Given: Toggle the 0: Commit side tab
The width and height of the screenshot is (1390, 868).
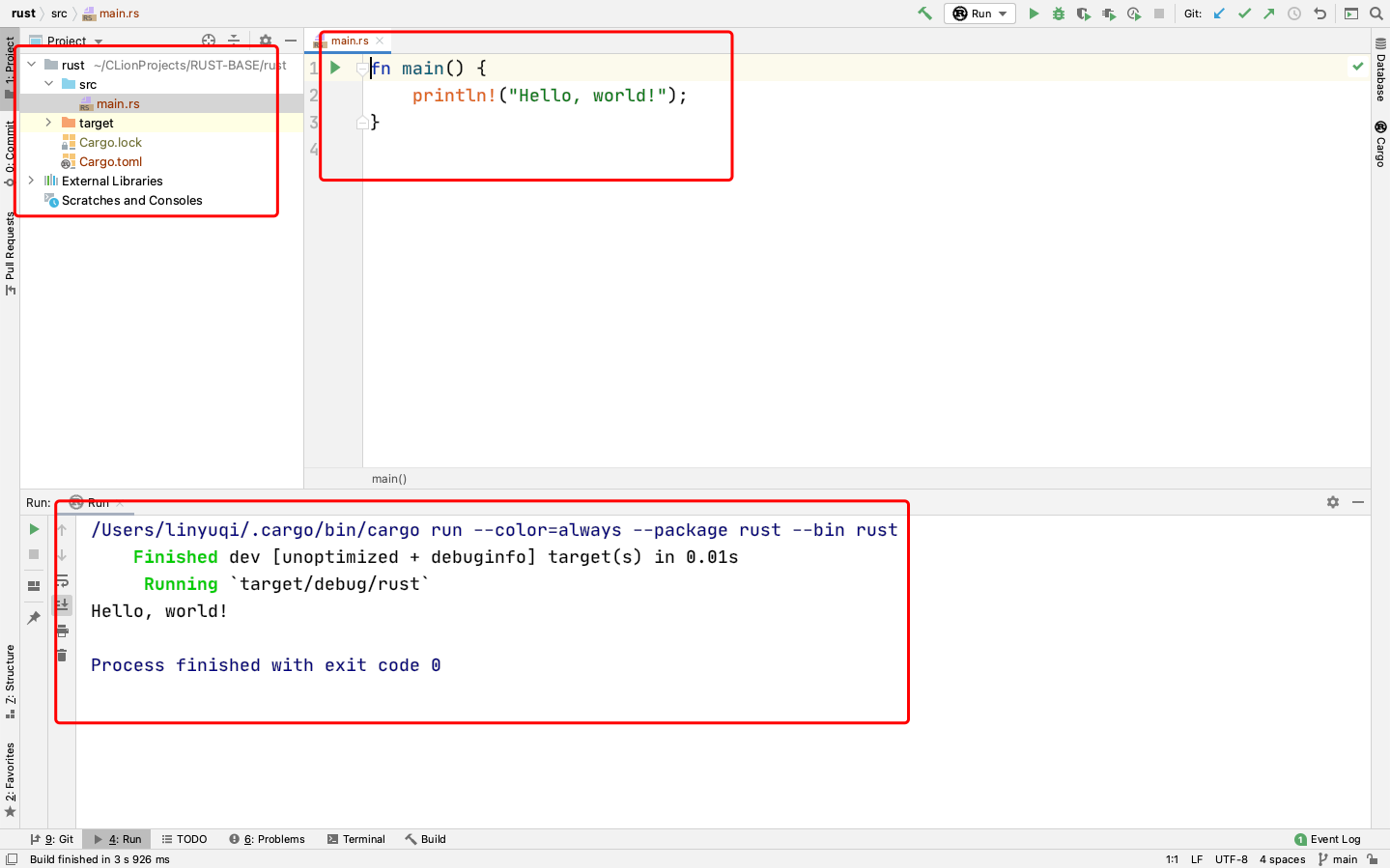Looking at the screenshot, I should [10, 153].
